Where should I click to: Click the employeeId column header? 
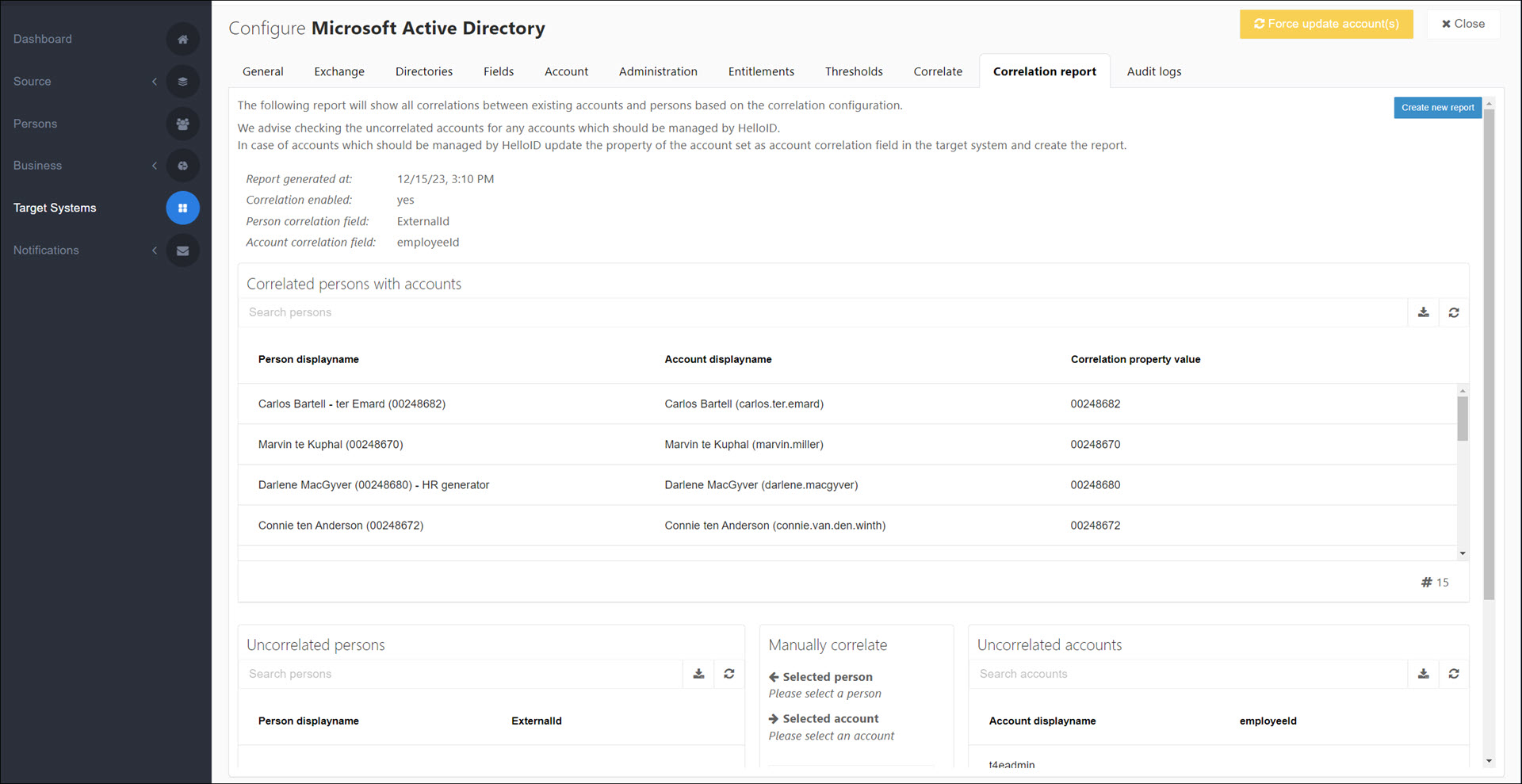tap(1268, 721)
